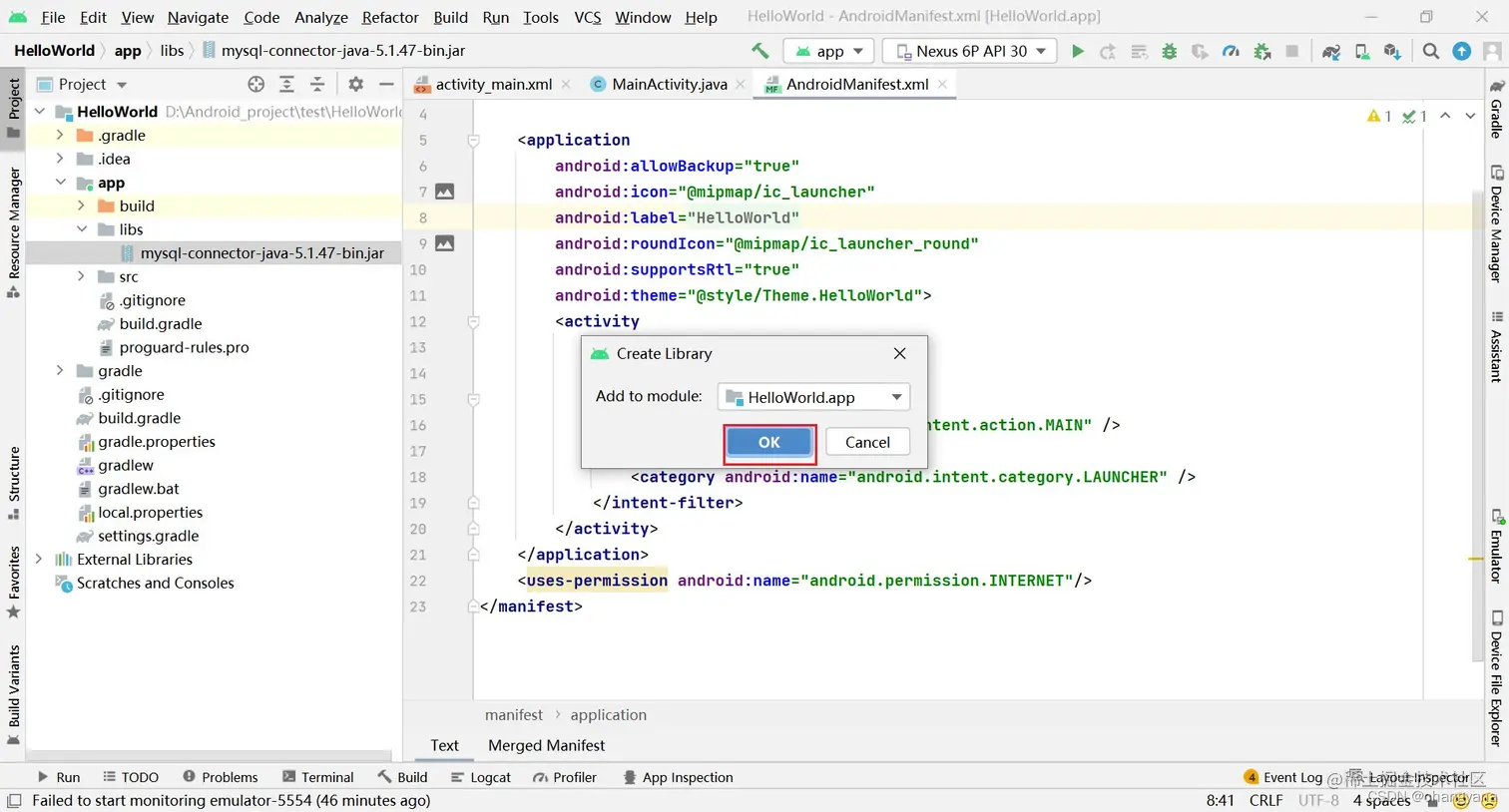Open the Event Log
This screenshot has height=812, width=1509.
[1283, 777]
